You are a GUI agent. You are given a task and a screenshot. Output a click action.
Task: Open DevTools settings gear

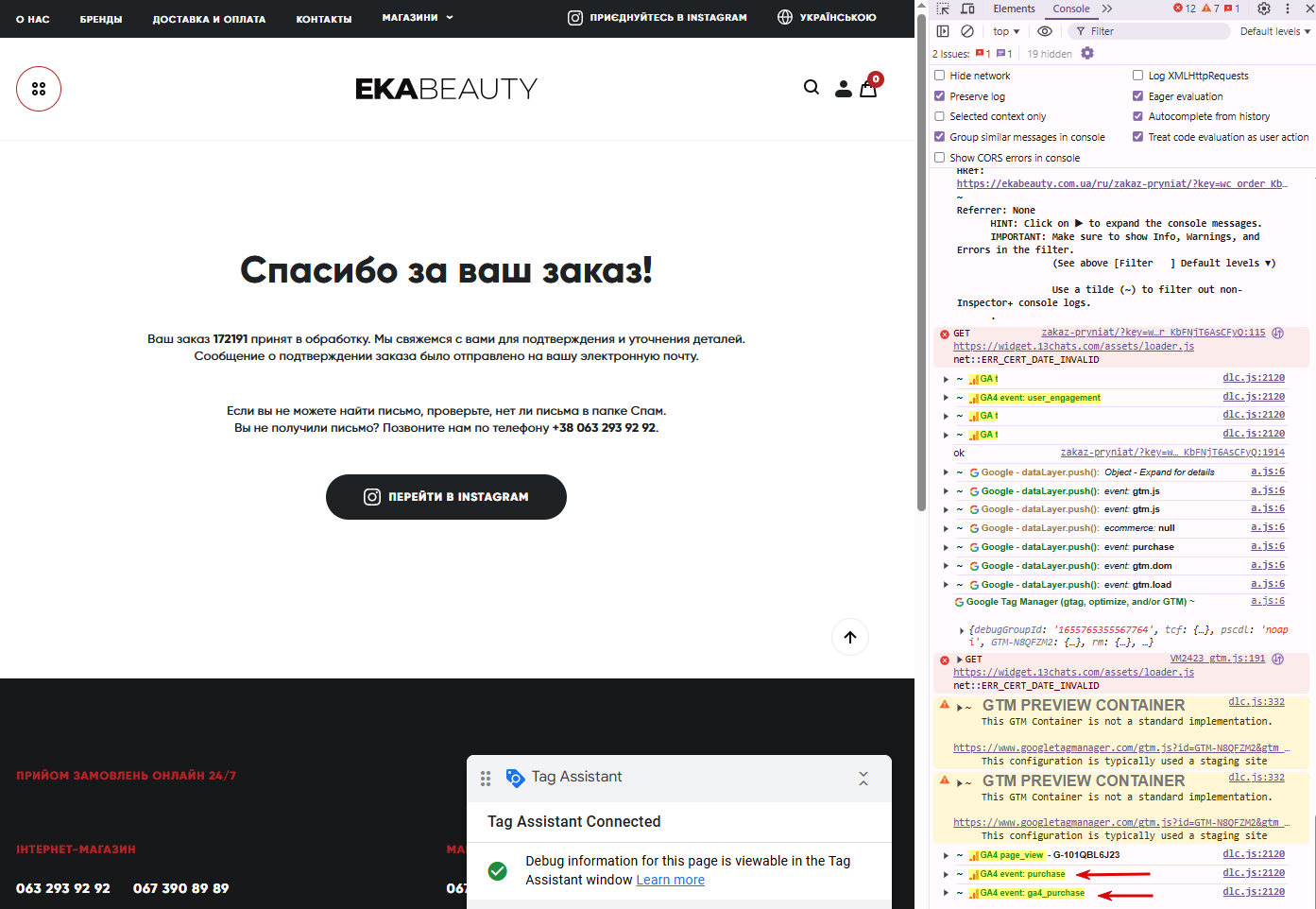(1264, 9)
